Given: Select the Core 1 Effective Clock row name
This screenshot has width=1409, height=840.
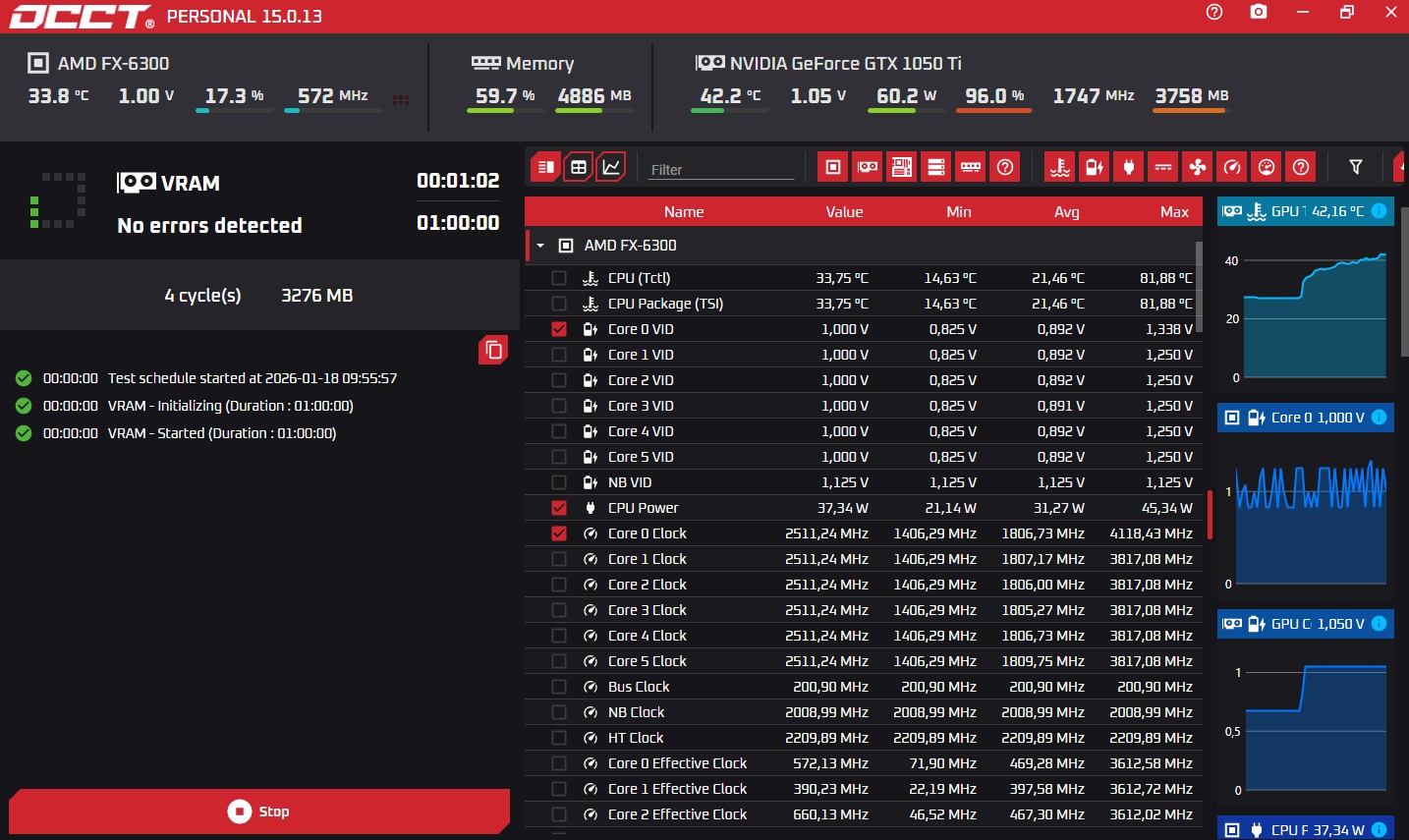Looking at the screenshot, I should coord(678,789).
